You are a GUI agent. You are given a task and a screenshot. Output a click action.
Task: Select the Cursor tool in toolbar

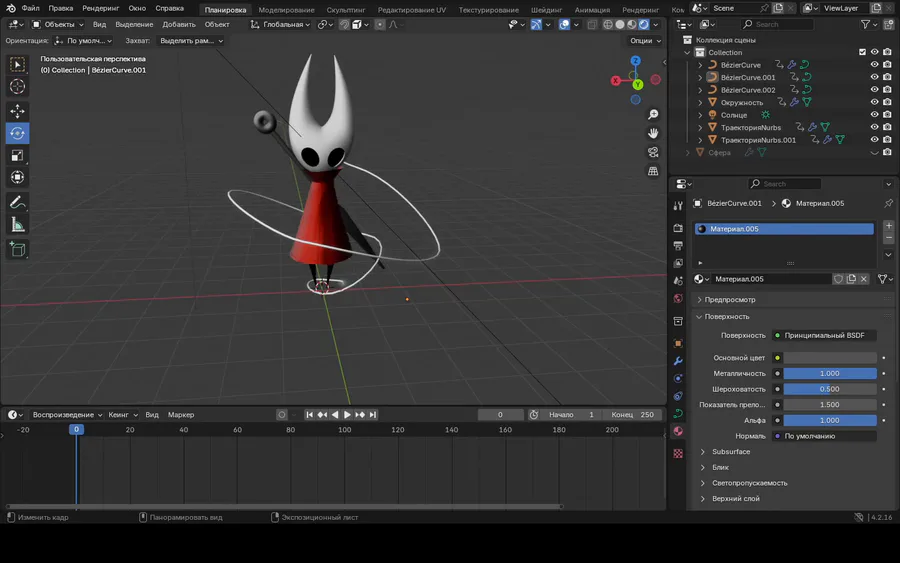tap(17, 87)
